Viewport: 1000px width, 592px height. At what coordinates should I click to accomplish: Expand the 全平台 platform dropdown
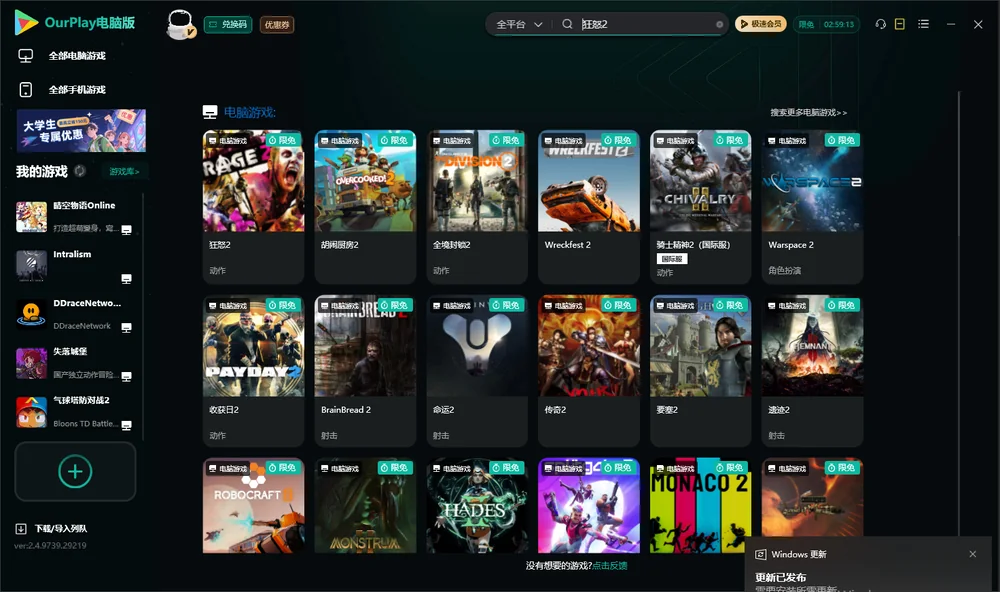click(x=519, y=24)
